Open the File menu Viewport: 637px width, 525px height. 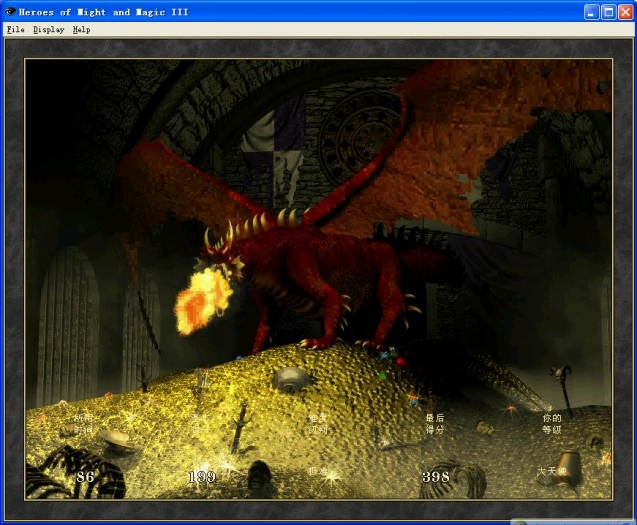[15, 30]
